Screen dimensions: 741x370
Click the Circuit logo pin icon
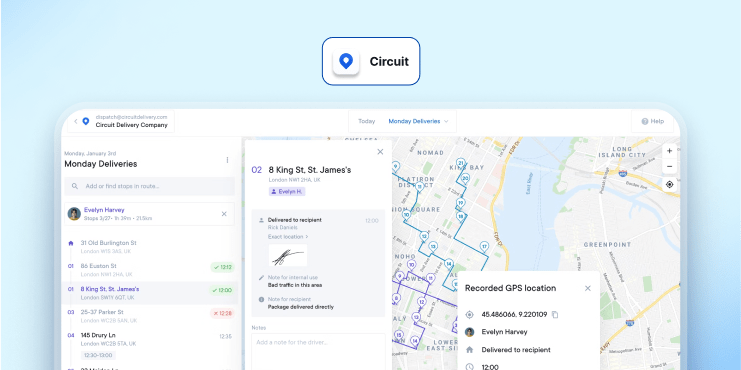(346, 61)
